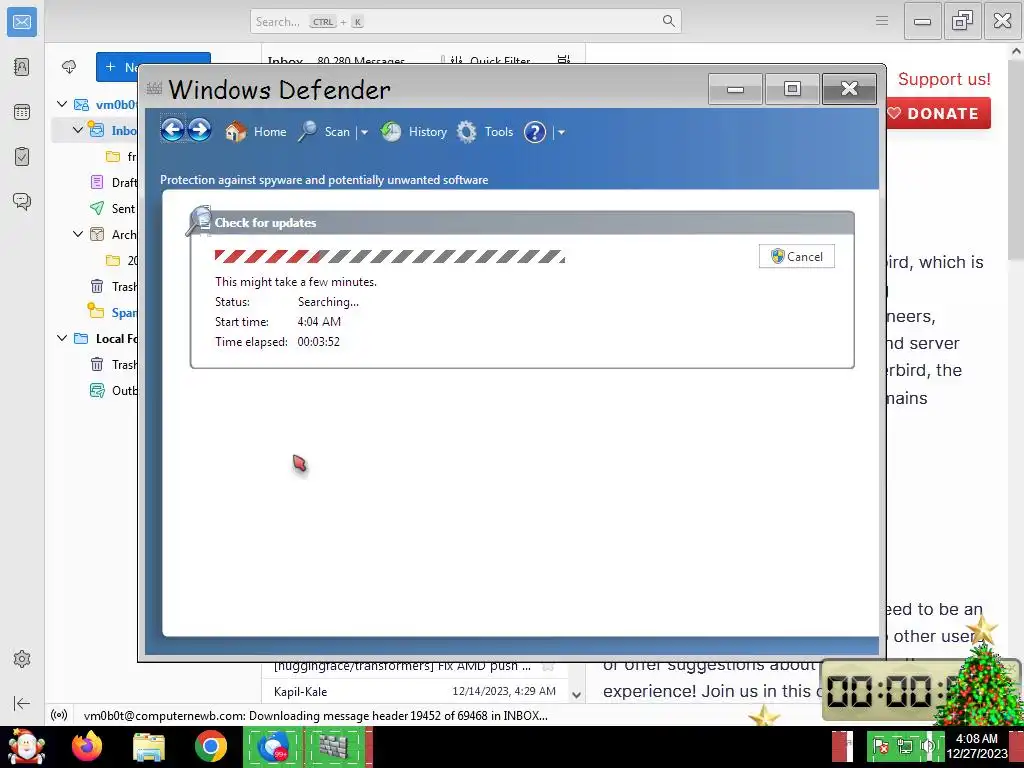Open the Address Book in Thunderbird sidebar
The height and width of the screenshot is (768, 1024).
point(22,67)
